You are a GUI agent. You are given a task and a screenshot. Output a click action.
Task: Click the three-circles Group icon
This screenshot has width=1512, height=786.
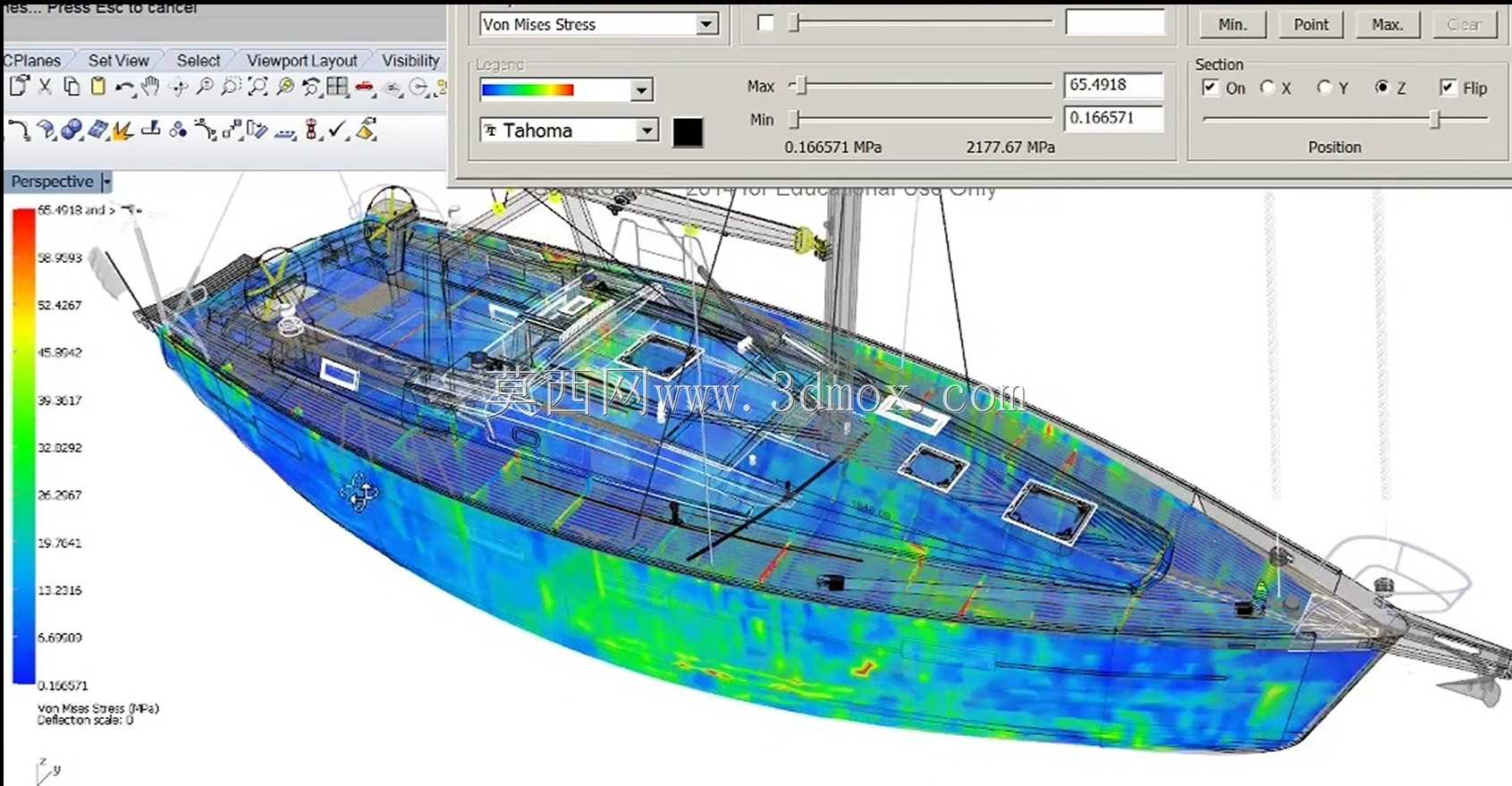coord(178,131)
